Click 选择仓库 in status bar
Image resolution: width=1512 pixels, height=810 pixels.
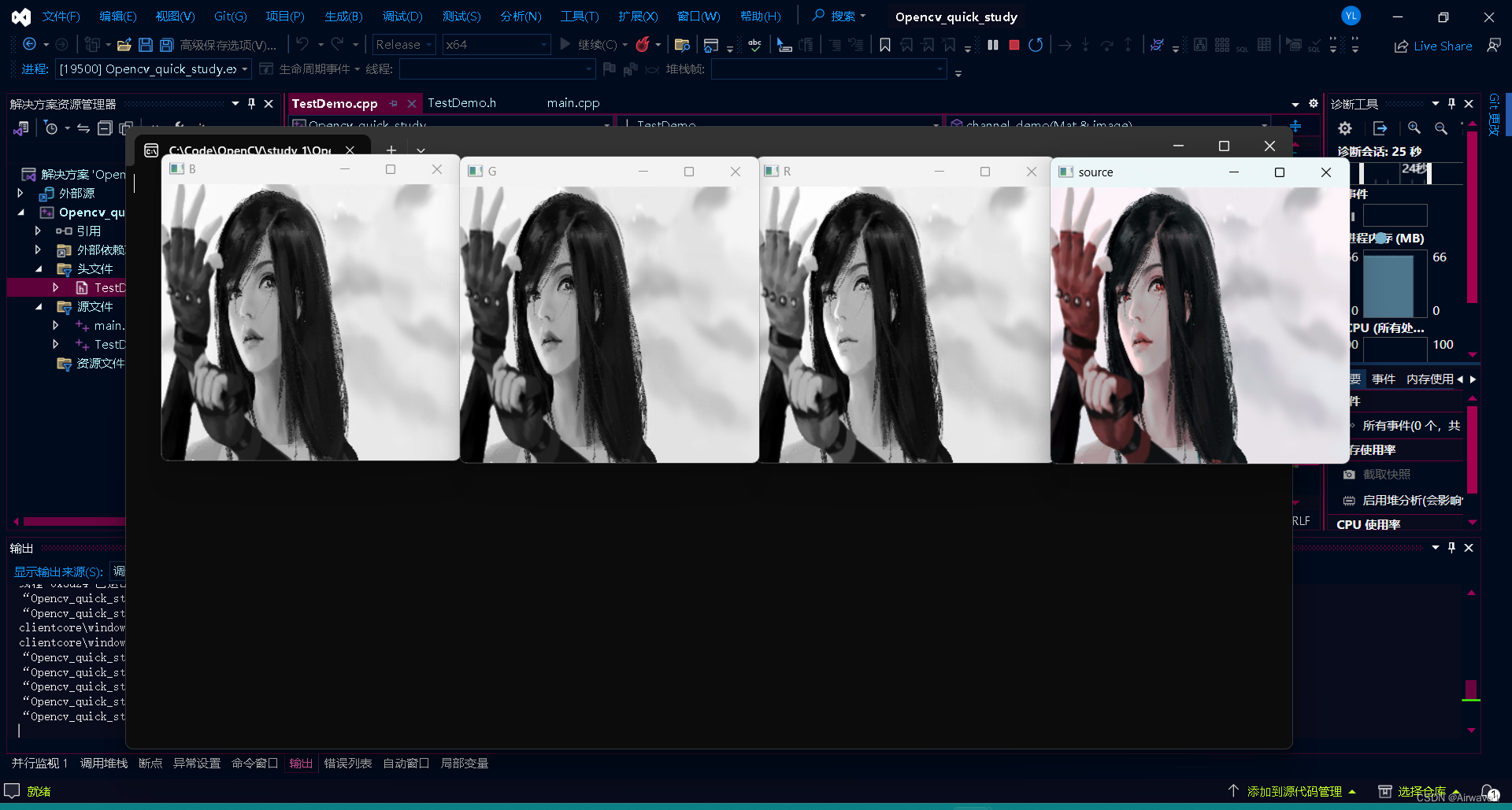(x=1421, y=791)
